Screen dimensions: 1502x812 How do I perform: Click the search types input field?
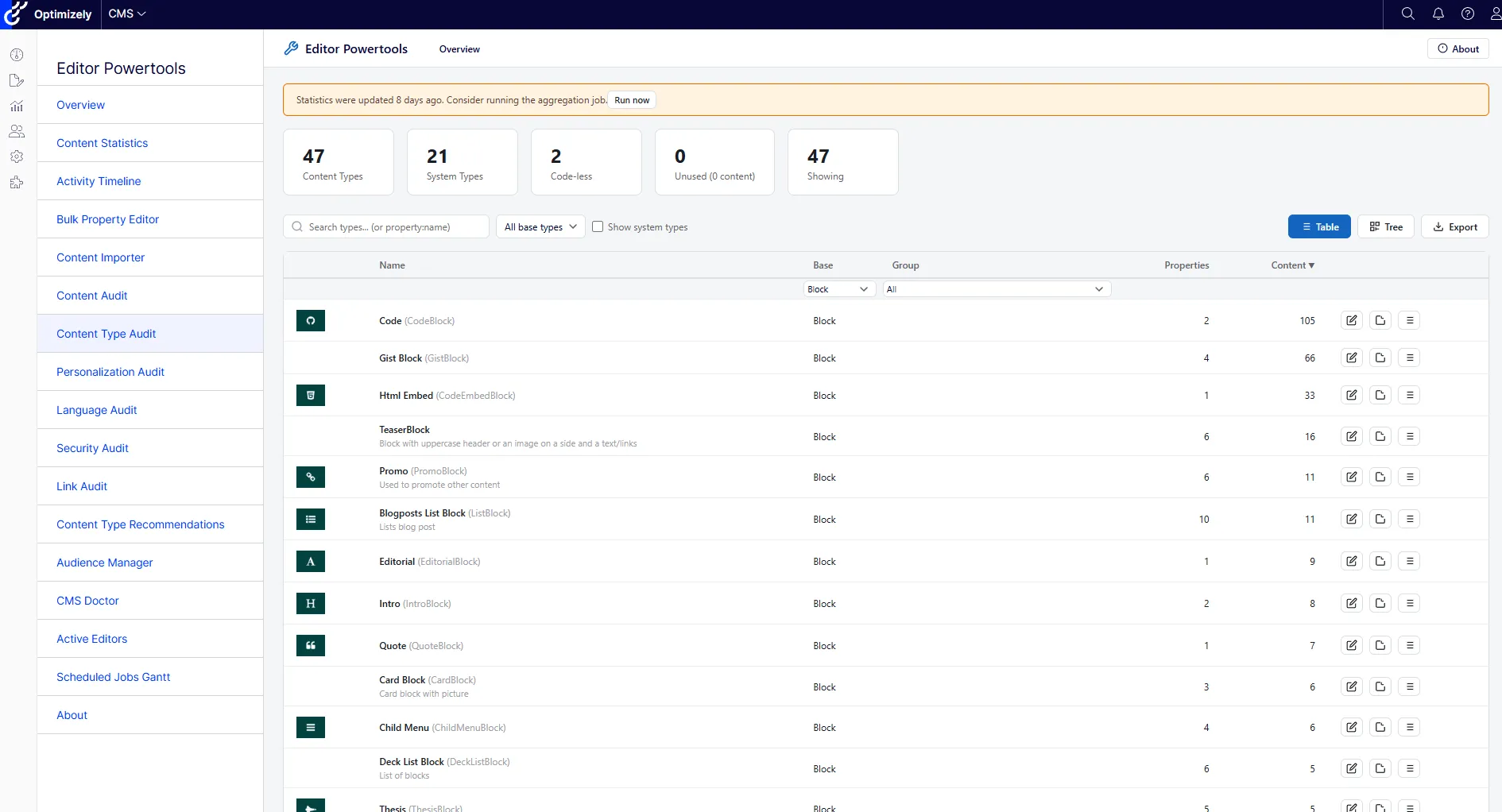coord(386,226)
